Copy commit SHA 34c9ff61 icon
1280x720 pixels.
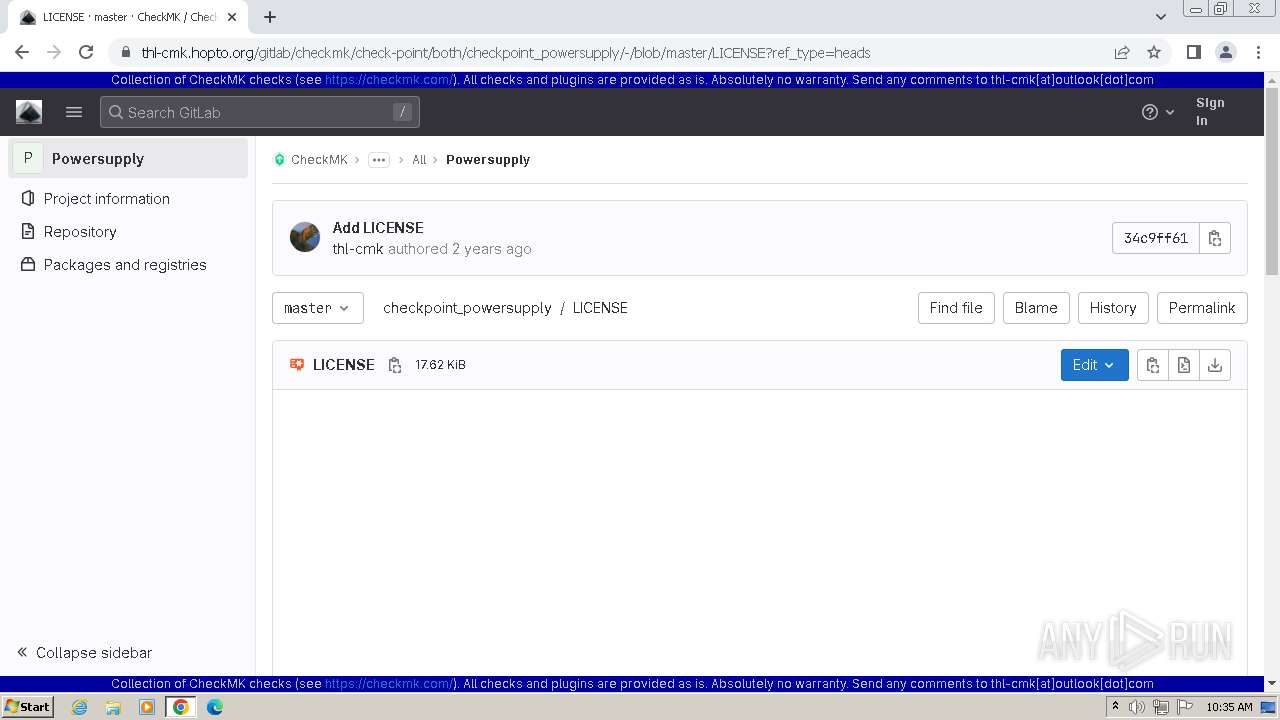[x=1215, y=238]
